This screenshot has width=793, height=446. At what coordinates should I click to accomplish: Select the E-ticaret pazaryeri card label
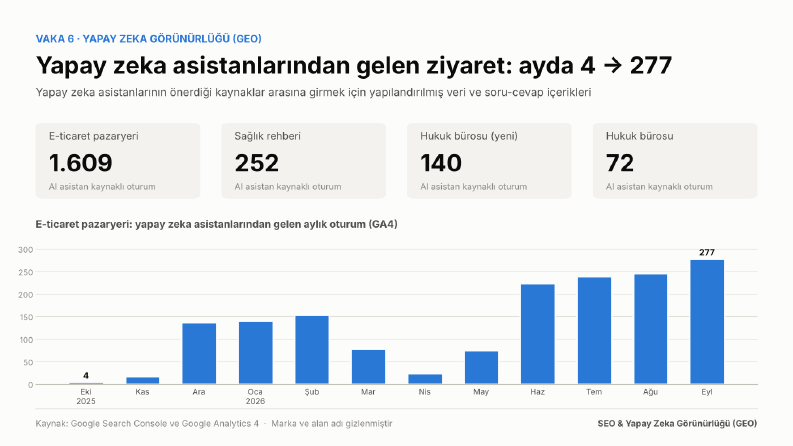point(94,136)
